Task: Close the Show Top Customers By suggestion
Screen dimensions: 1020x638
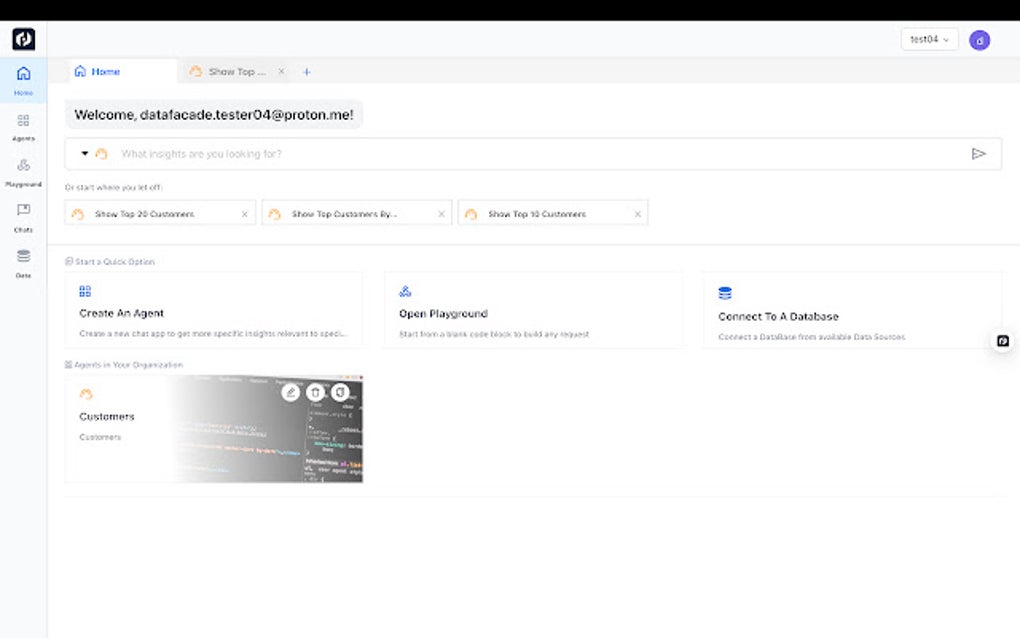Action: 441,213
